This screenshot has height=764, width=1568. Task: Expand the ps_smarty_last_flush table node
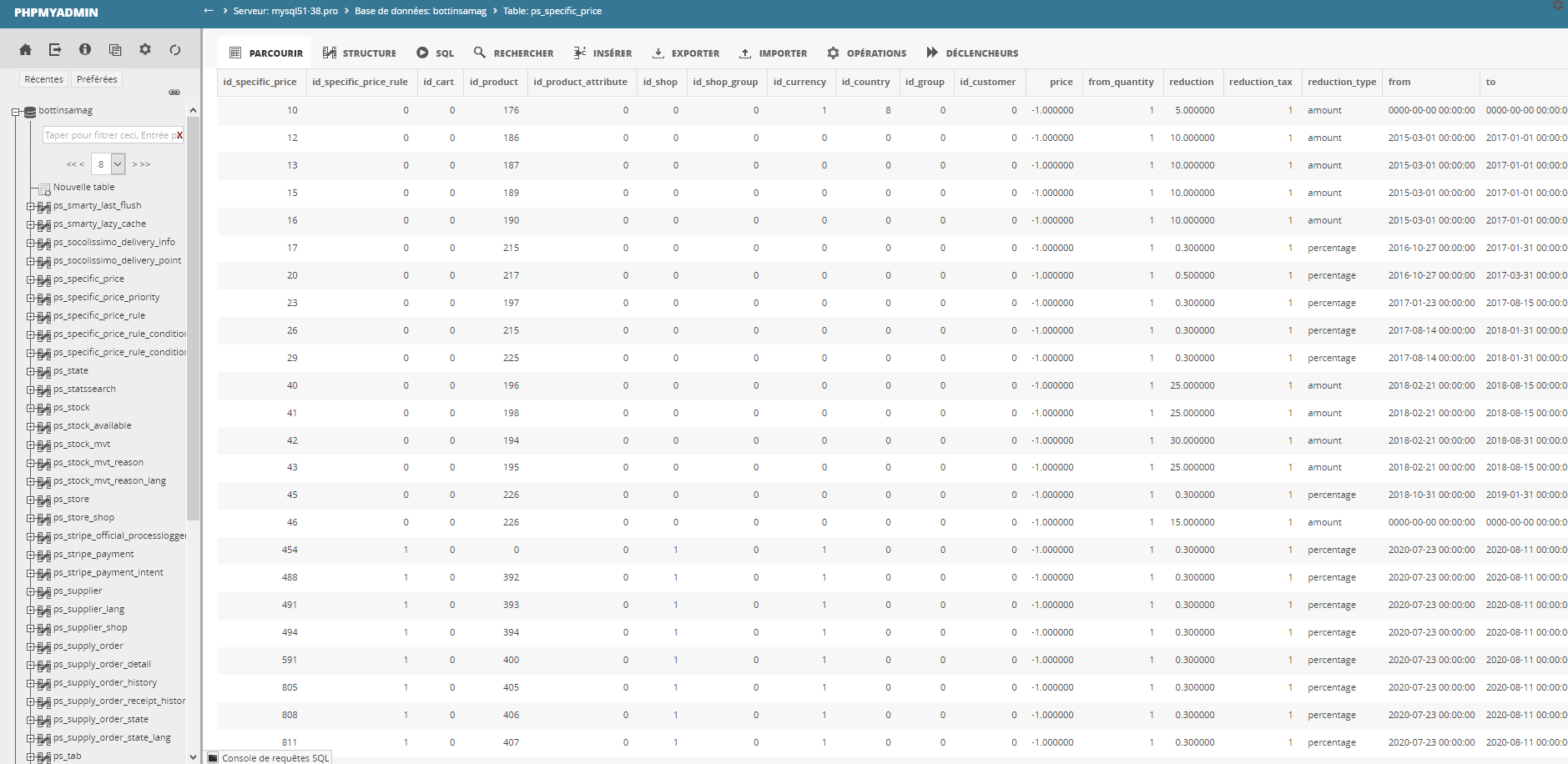(30, 206)
